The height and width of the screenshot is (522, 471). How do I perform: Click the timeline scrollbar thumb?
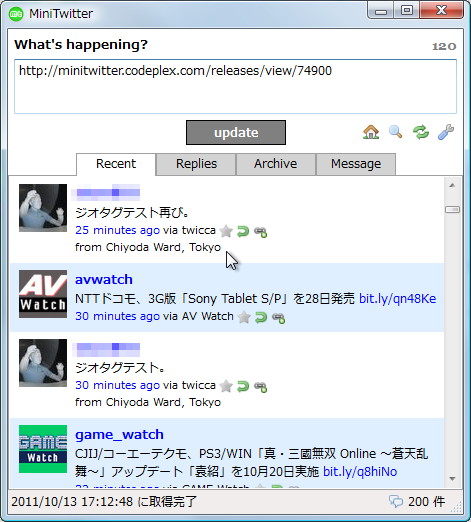tap(452, 209)
